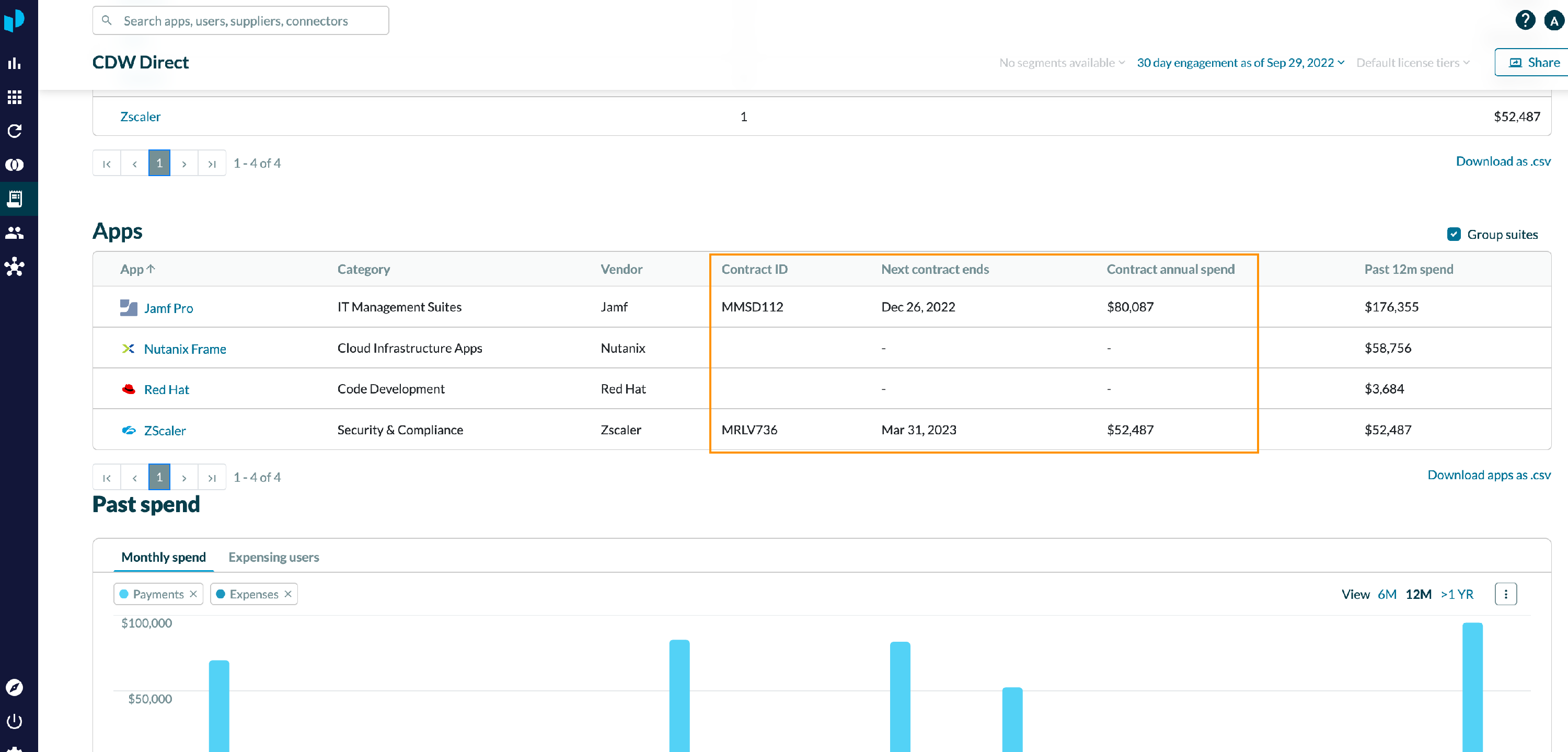Click the help question mark icon

point(1524,21)
